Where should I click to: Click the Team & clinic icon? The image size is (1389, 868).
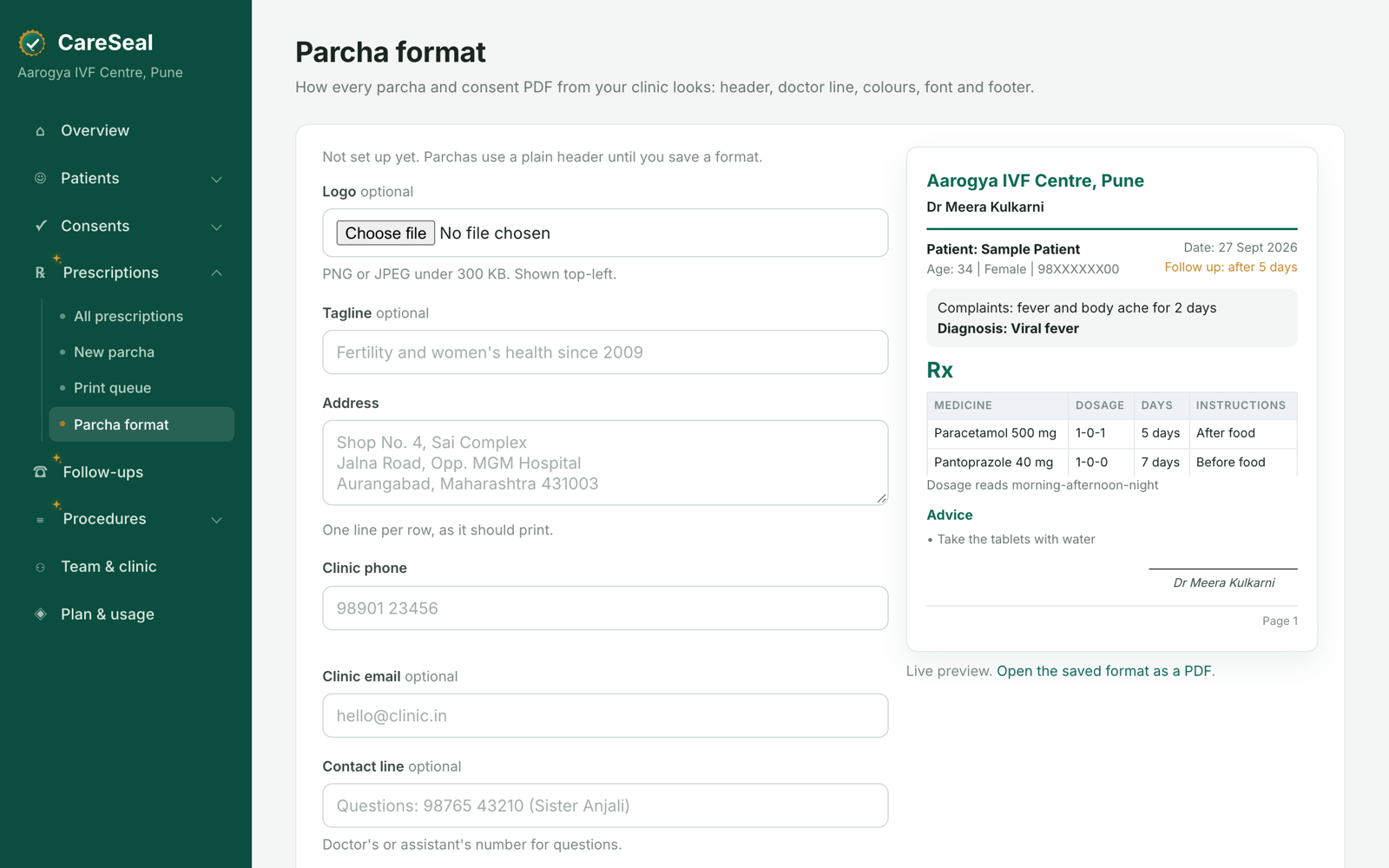click(x=40, y=567)
